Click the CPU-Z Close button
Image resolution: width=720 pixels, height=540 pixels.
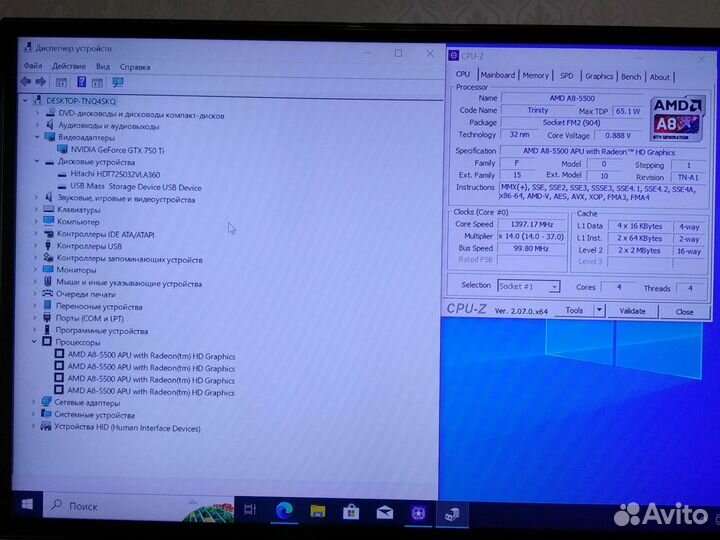point(684,312)
